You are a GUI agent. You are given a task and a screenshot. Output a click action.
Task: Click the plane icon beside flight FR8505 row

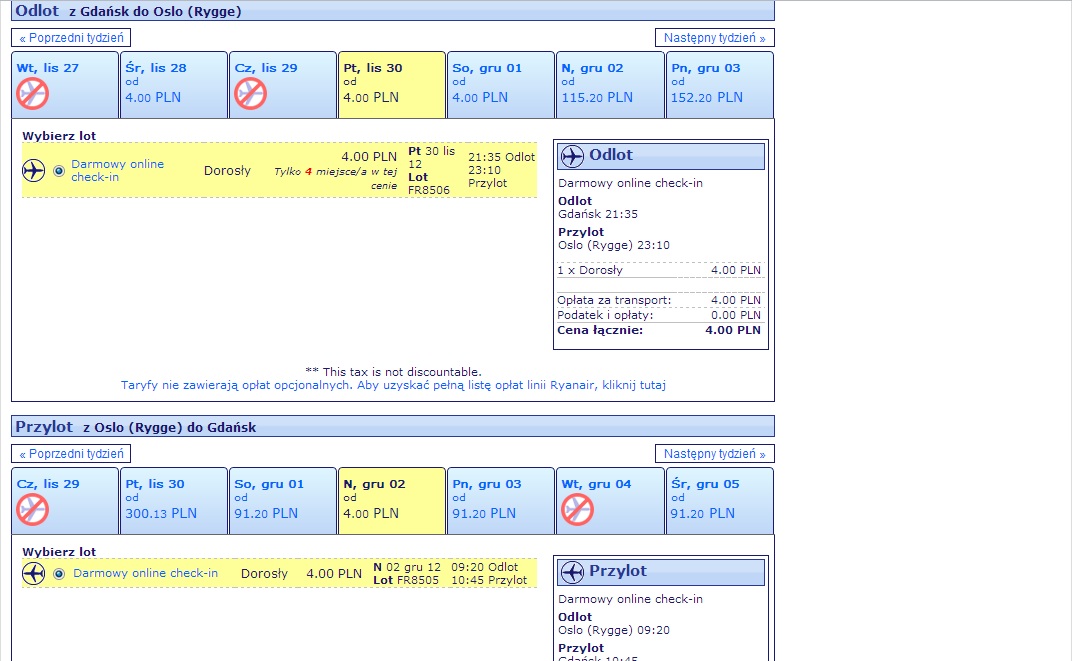34,574
